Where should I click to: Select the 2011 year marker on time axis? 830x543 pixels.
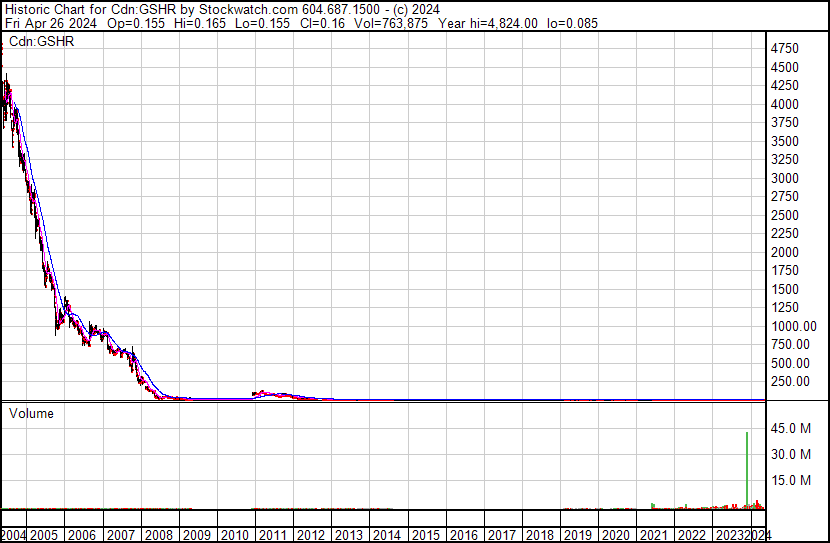(273, 535)
